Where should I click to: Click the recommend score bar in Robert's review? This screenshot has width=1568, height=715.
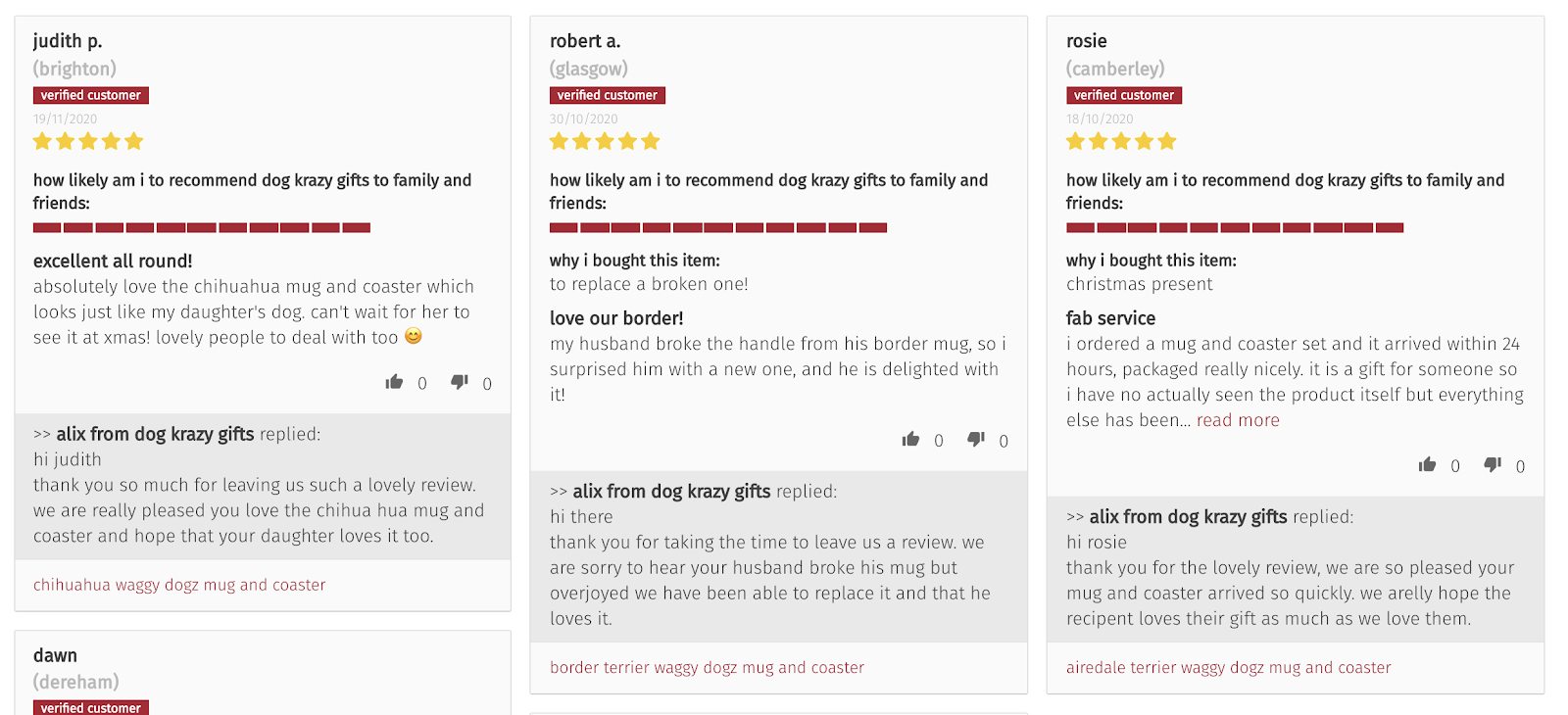coord(718,227)
